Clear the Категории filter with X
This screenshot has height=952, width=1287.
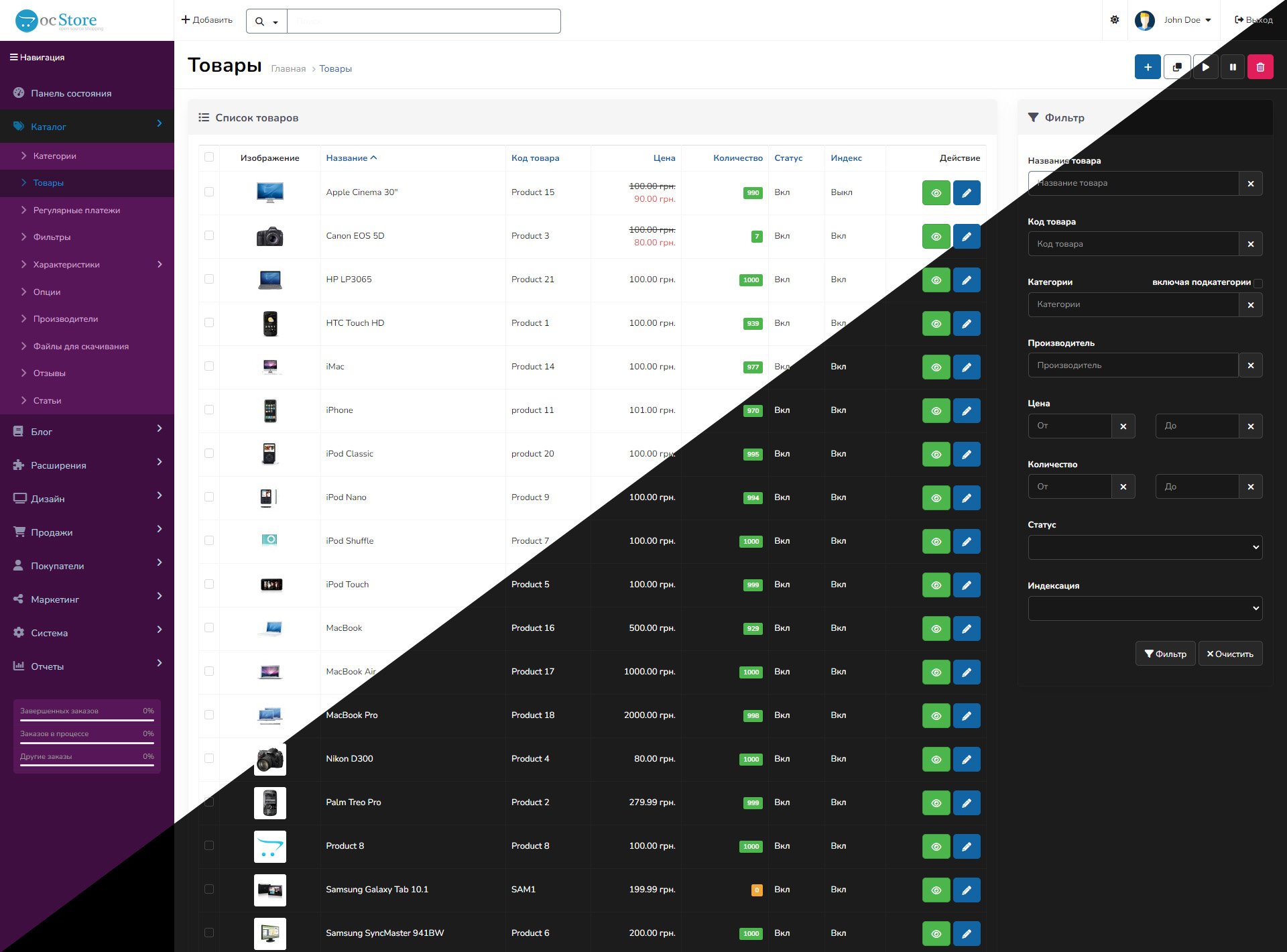coord(1251,305)
